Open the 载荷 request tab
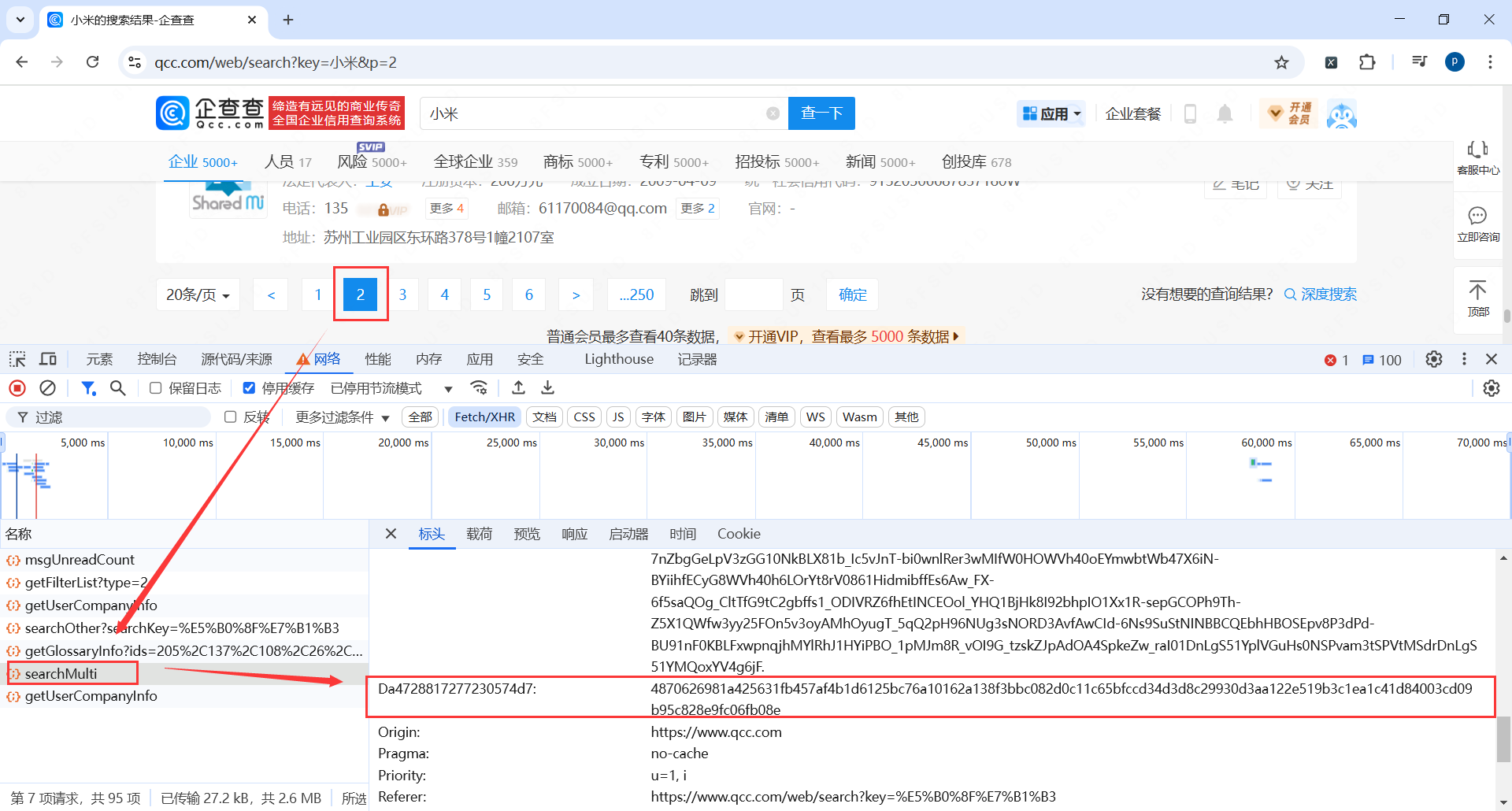The width and height of the screenshot is (1512, 811). tap(480, 534)
